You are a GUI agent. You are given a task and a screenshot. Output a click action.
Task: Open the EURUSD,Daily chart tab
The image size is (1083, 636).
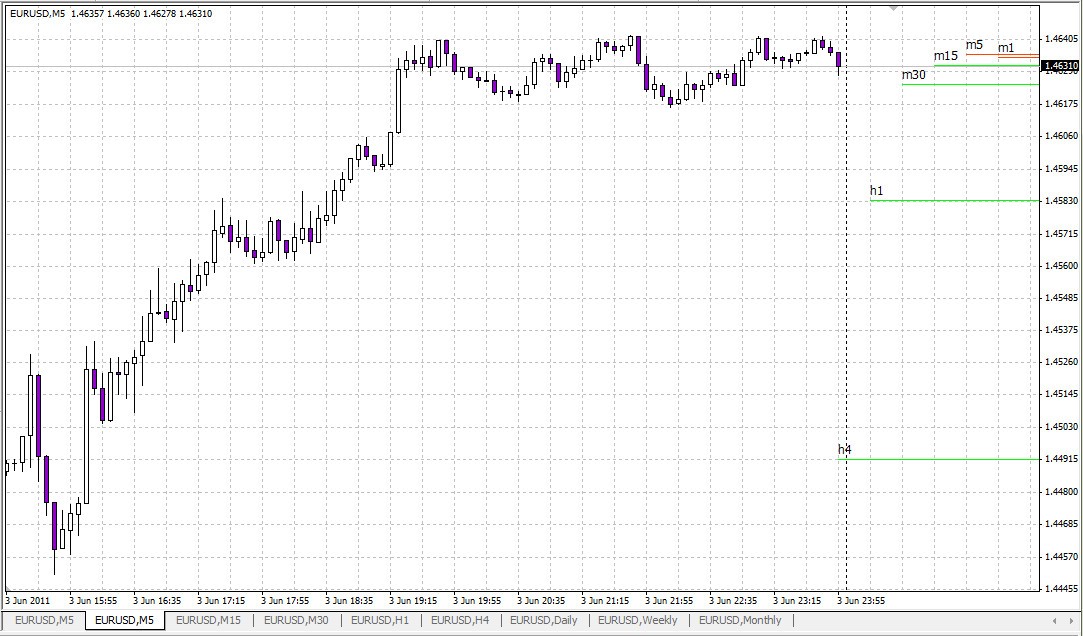(x=545, y=620)
